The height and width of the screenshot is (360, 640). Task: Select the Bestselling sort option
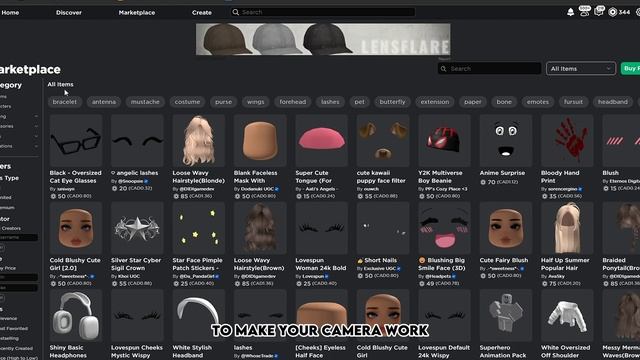10,338
